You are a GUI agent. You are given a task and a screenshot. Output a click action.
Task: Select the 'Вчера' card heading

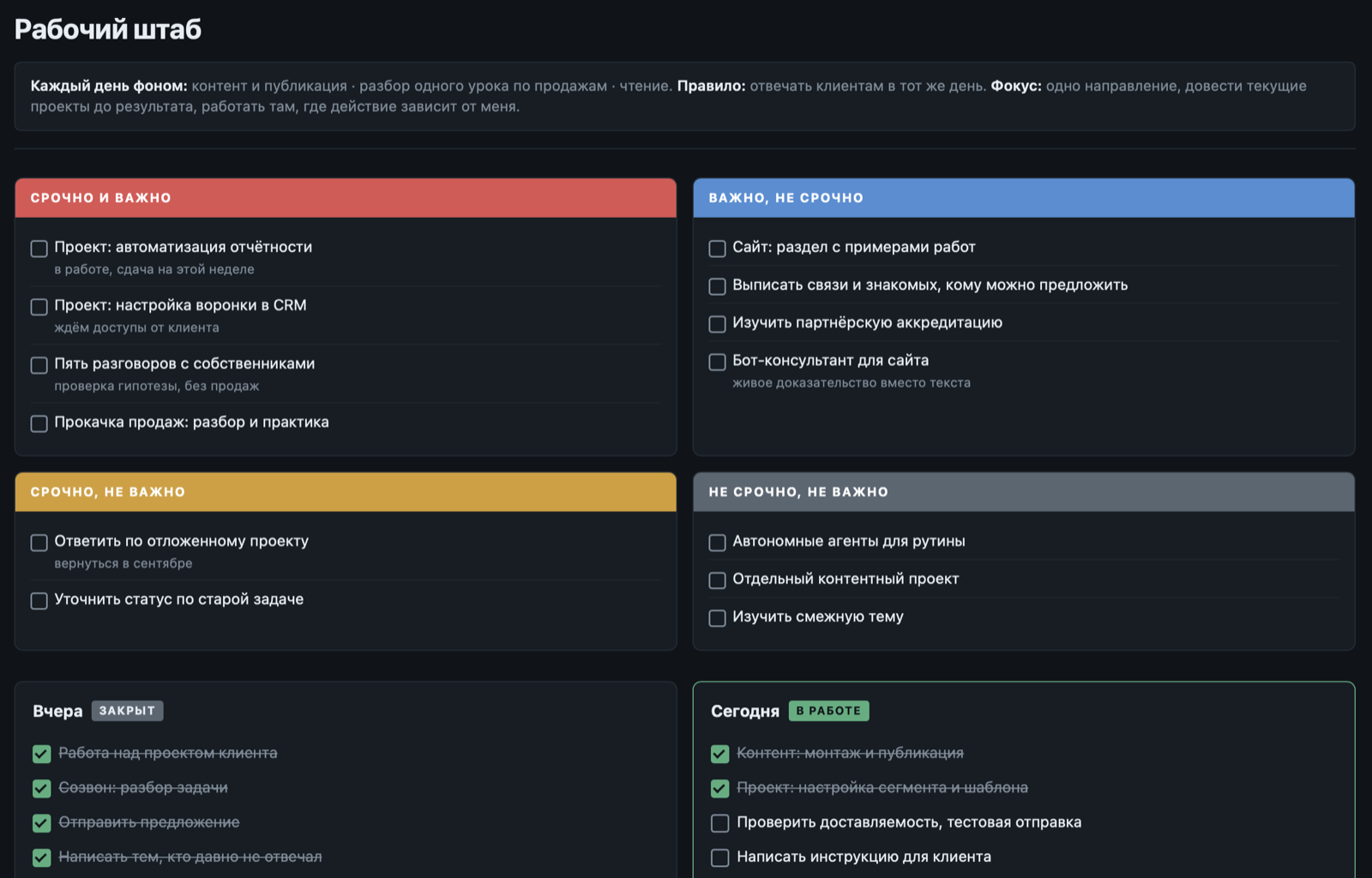click(57, 711)
